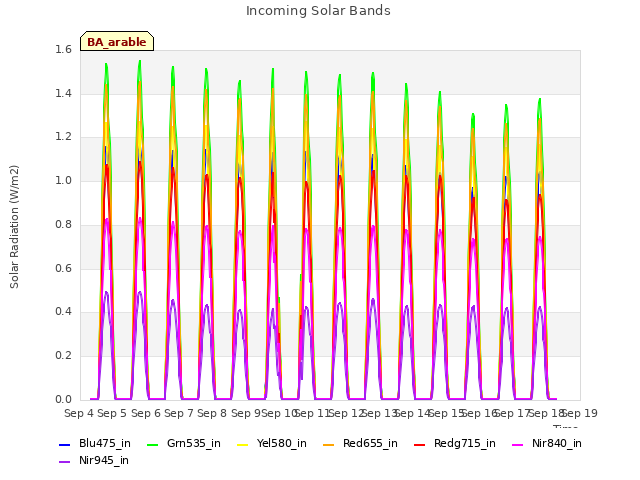
Task: Click the blue Blu475_in legend color marker
Action: coord(64,444)
